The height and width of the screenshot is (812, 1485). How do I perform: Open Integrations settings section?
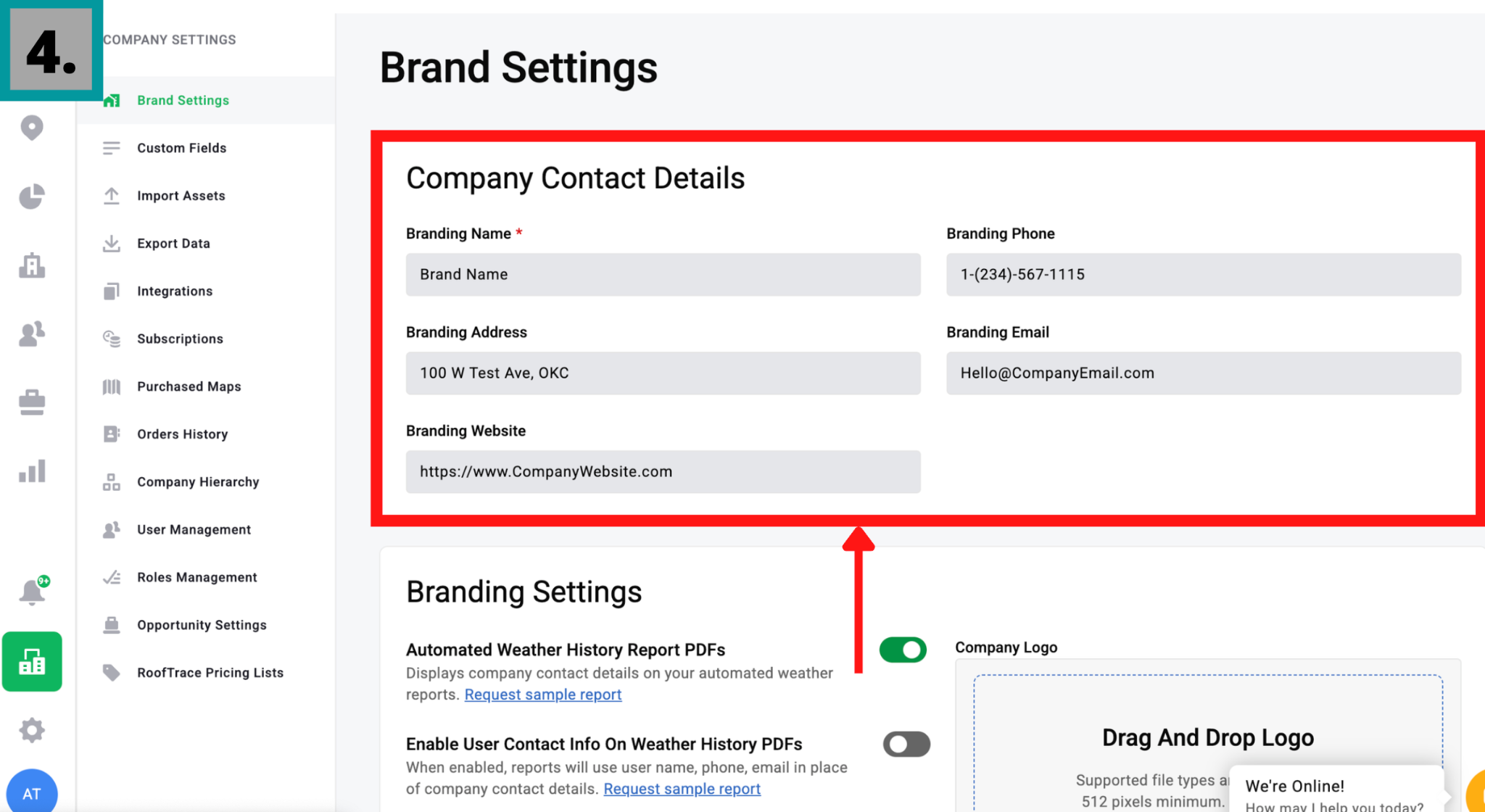175,291
